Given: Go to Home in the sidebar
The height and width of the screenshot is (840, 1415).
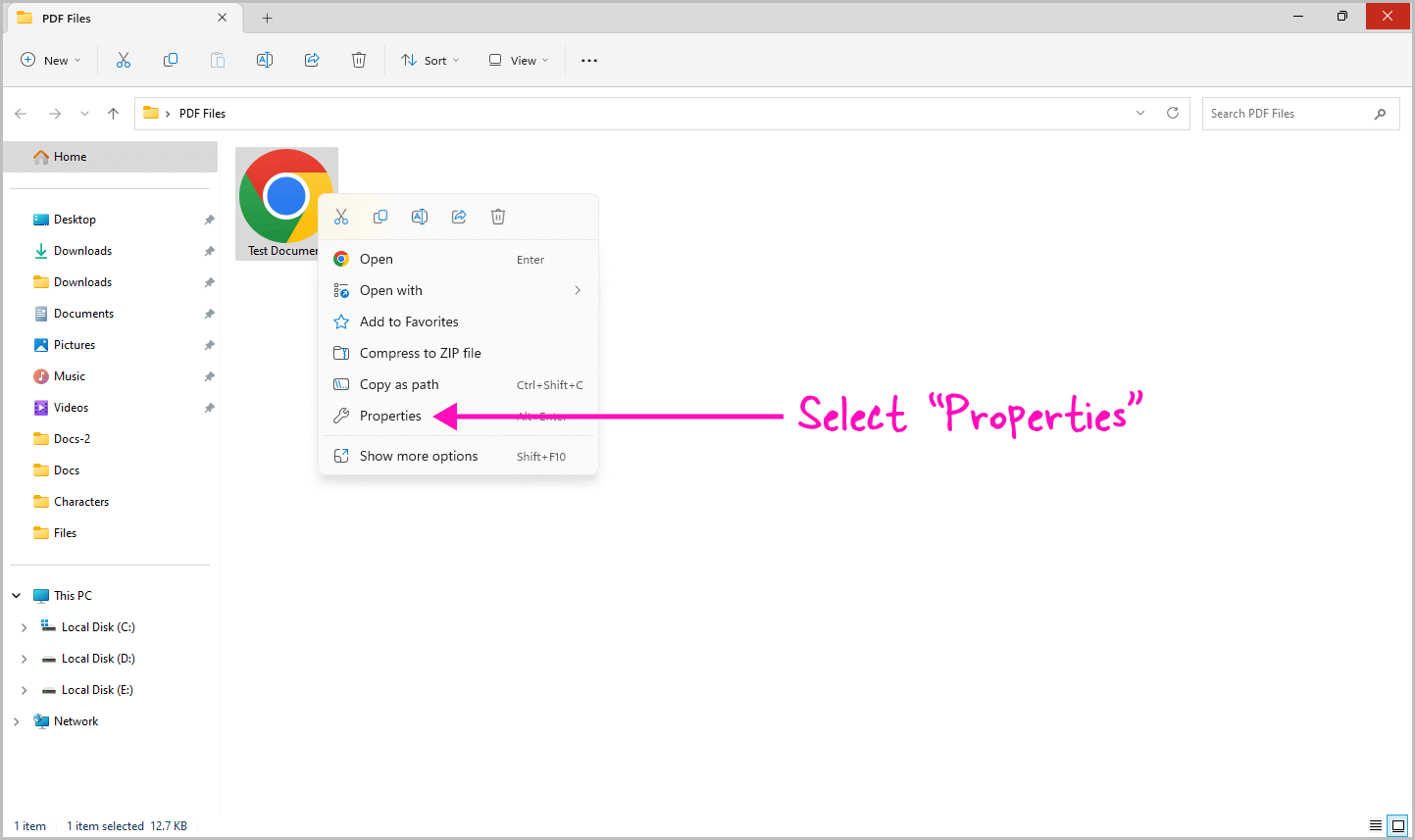Looking at the screenshot, I should (111, 157).
